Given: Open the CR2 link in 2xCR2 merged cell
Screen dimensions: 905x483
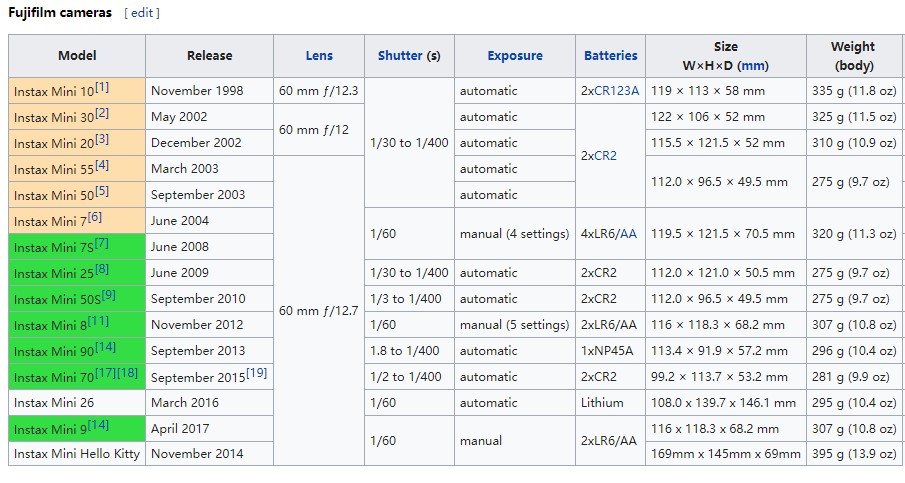Looking at the screenshot, I should click(605, 155).
